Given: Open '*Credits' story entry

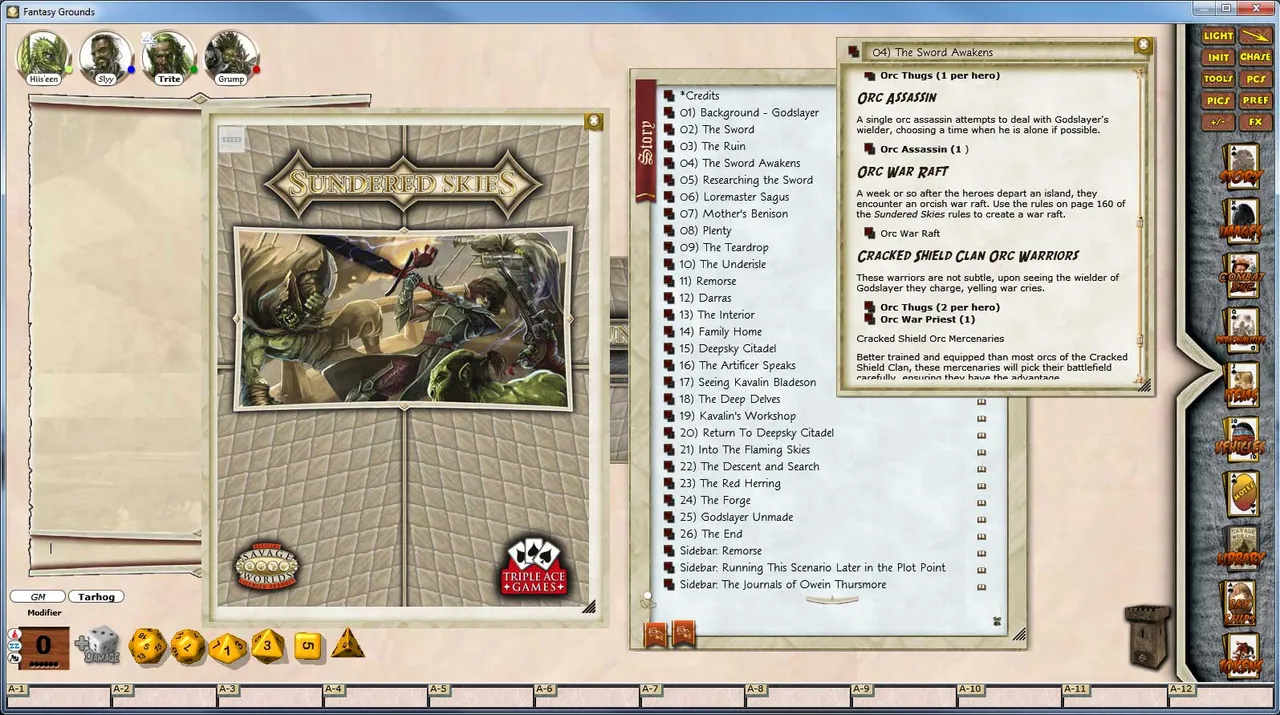Looking at the screenshot, I should [699, 96].
